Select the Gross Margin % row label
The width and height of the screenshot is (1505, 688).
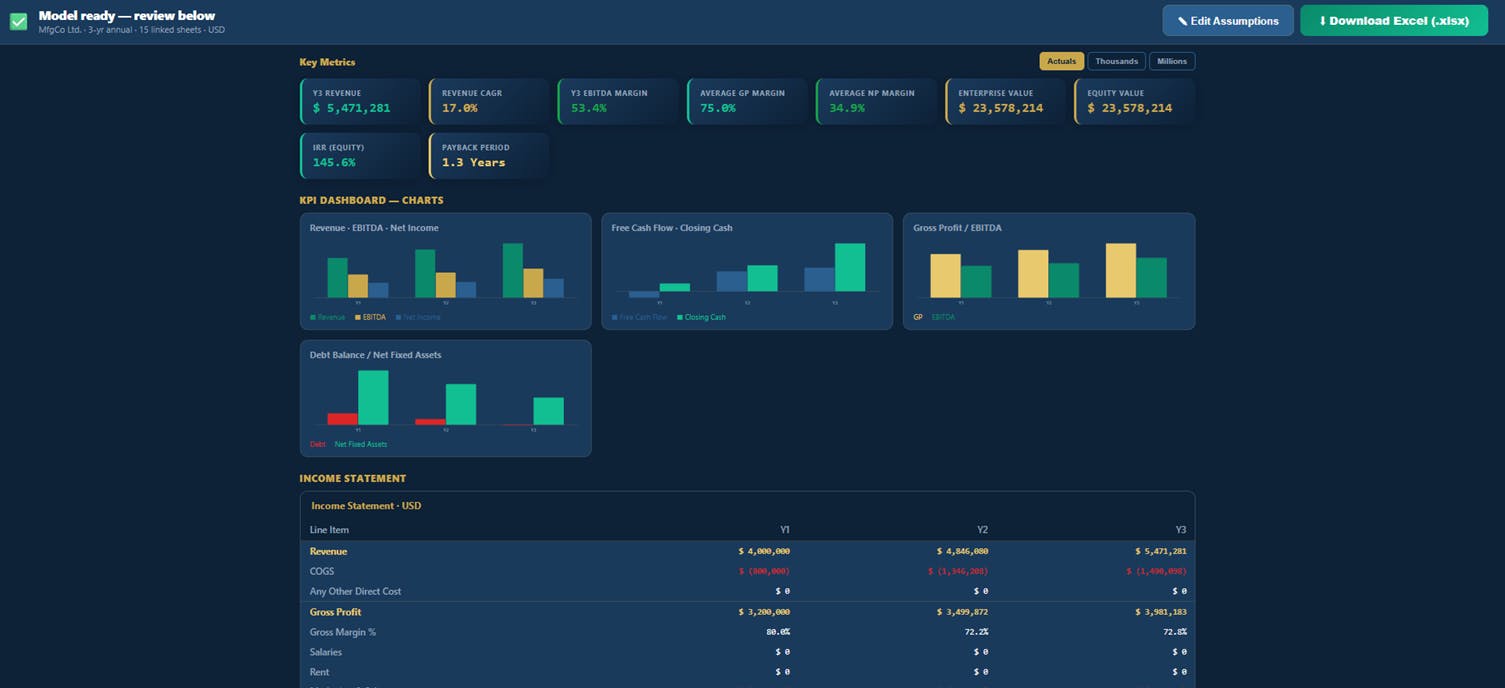[343, 632]
